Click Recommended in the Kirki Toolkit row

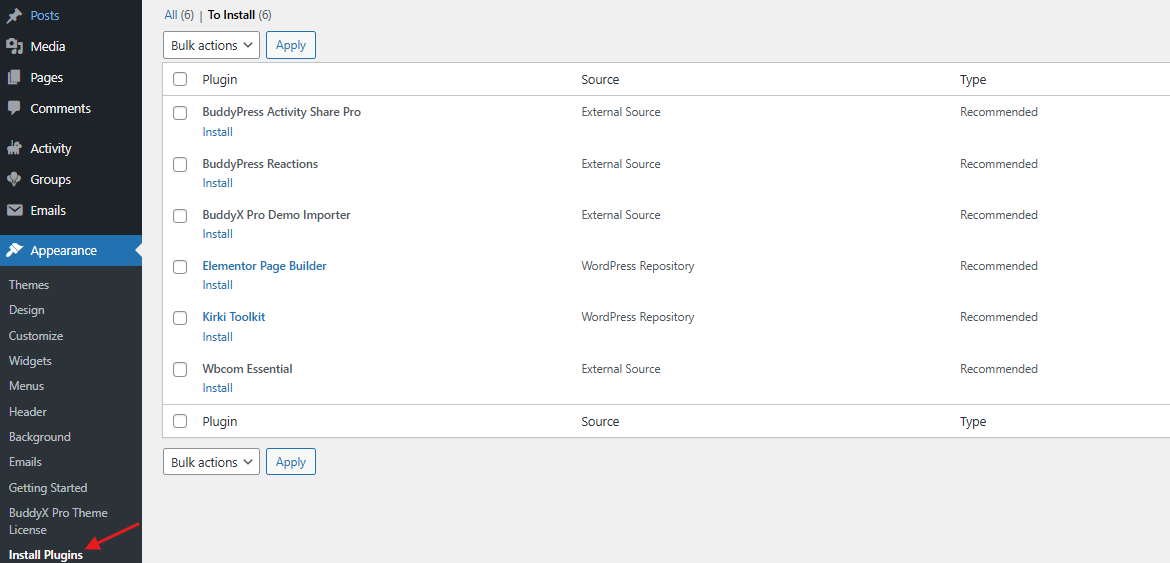[998, 317]
